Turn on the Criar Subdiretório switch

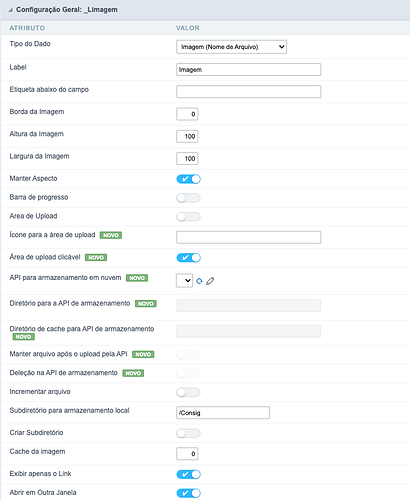coord(189,433)
